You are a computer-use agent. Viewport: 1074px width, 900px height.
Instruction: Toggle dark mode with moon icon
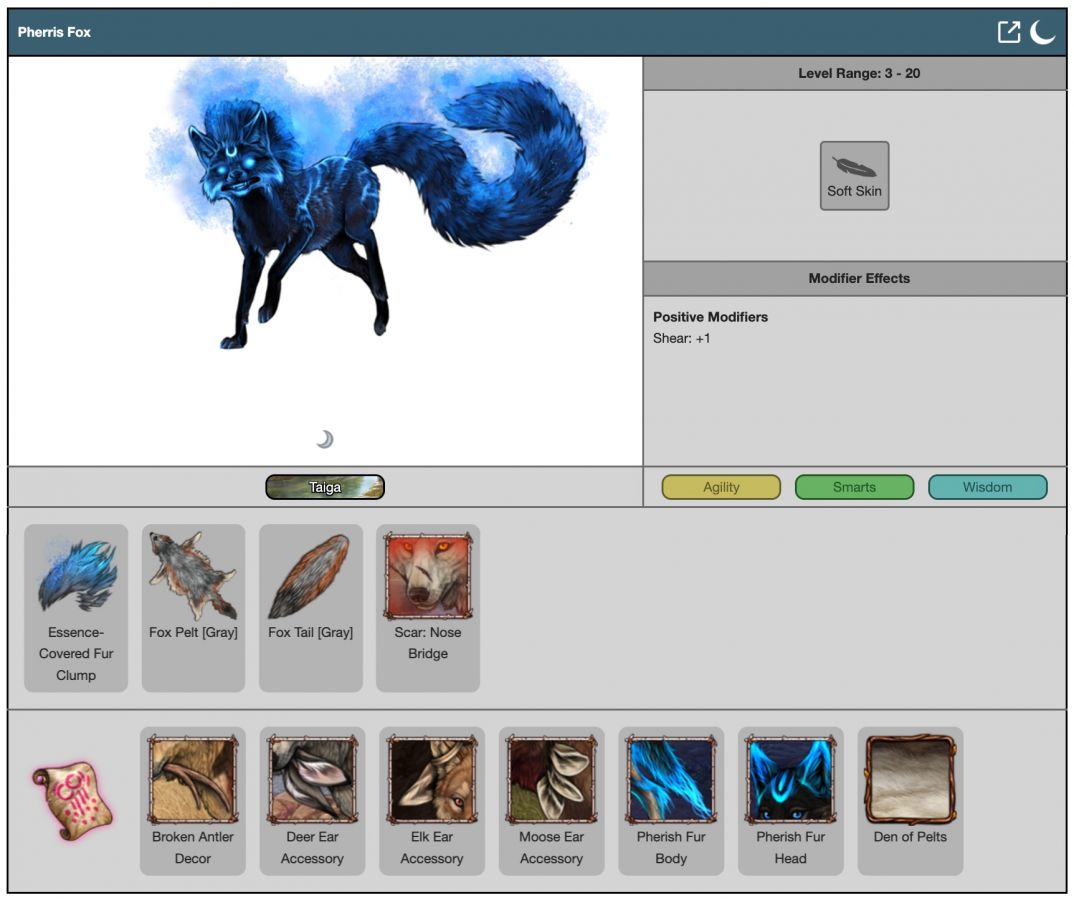coord(1043,32)
